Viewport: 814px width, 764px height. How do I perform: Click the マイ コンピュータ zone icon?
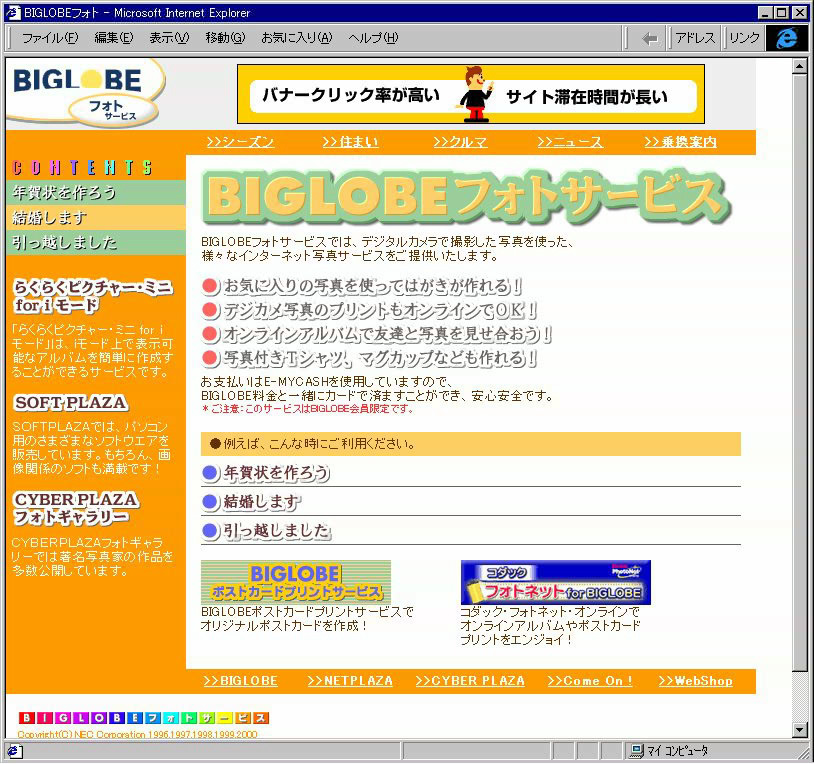pos(636,751)
